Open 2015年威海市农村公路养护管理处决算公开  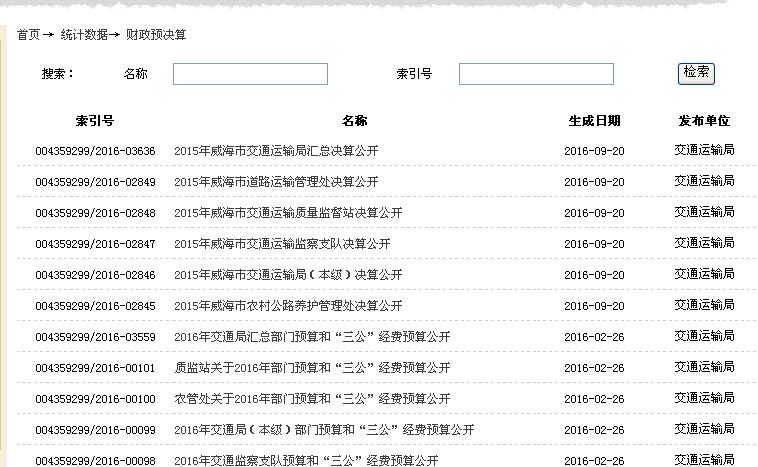[x=288, y=306]
